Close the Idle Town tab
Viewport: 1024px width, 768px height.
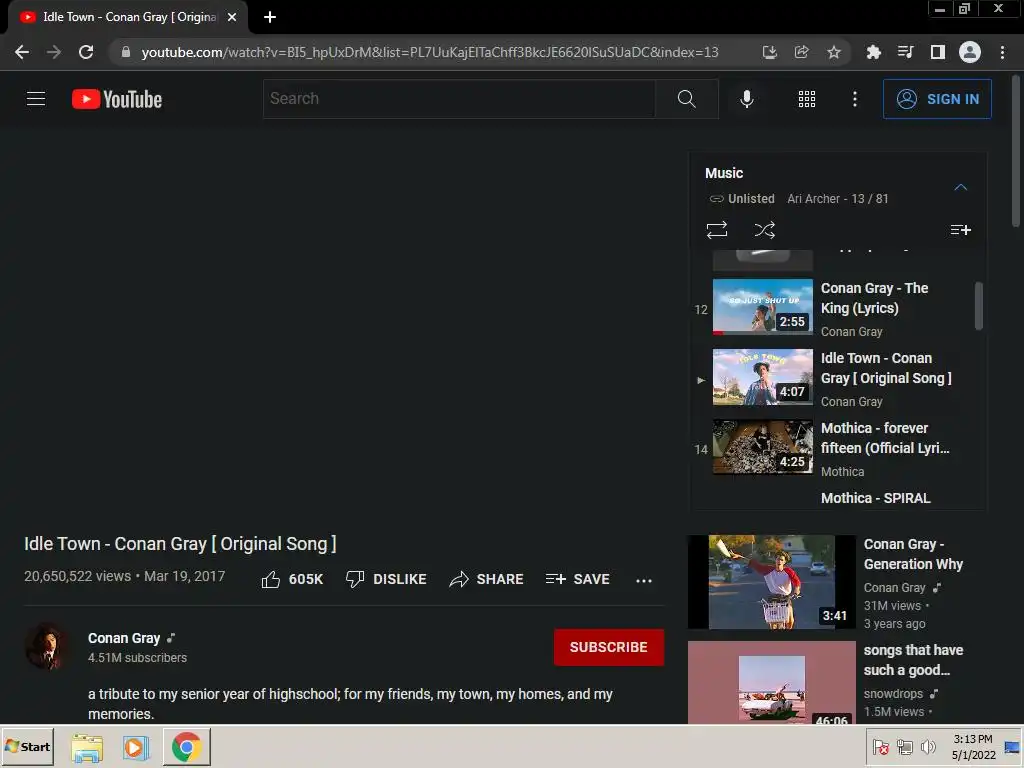pos(232,17)
